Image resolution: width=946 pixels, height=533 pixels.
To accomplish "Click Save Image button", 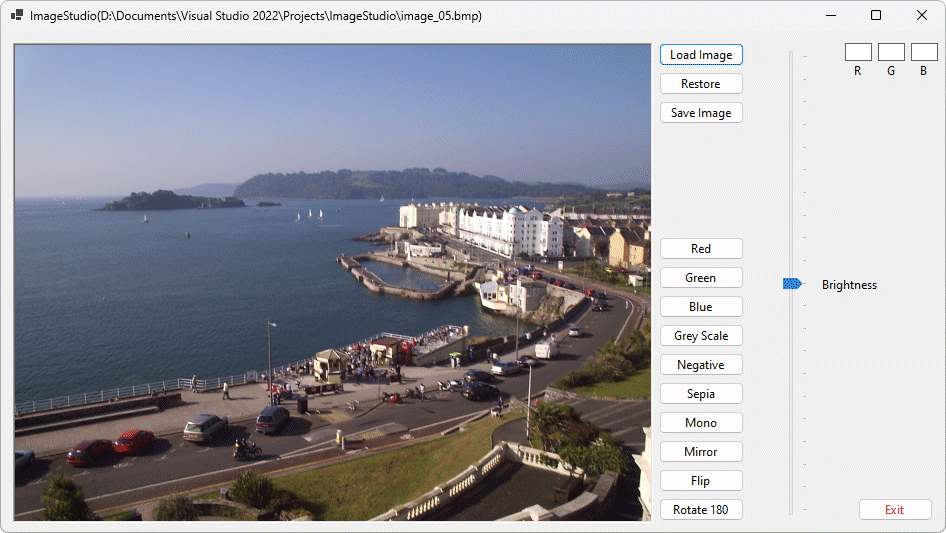I will tap(701, 113).
